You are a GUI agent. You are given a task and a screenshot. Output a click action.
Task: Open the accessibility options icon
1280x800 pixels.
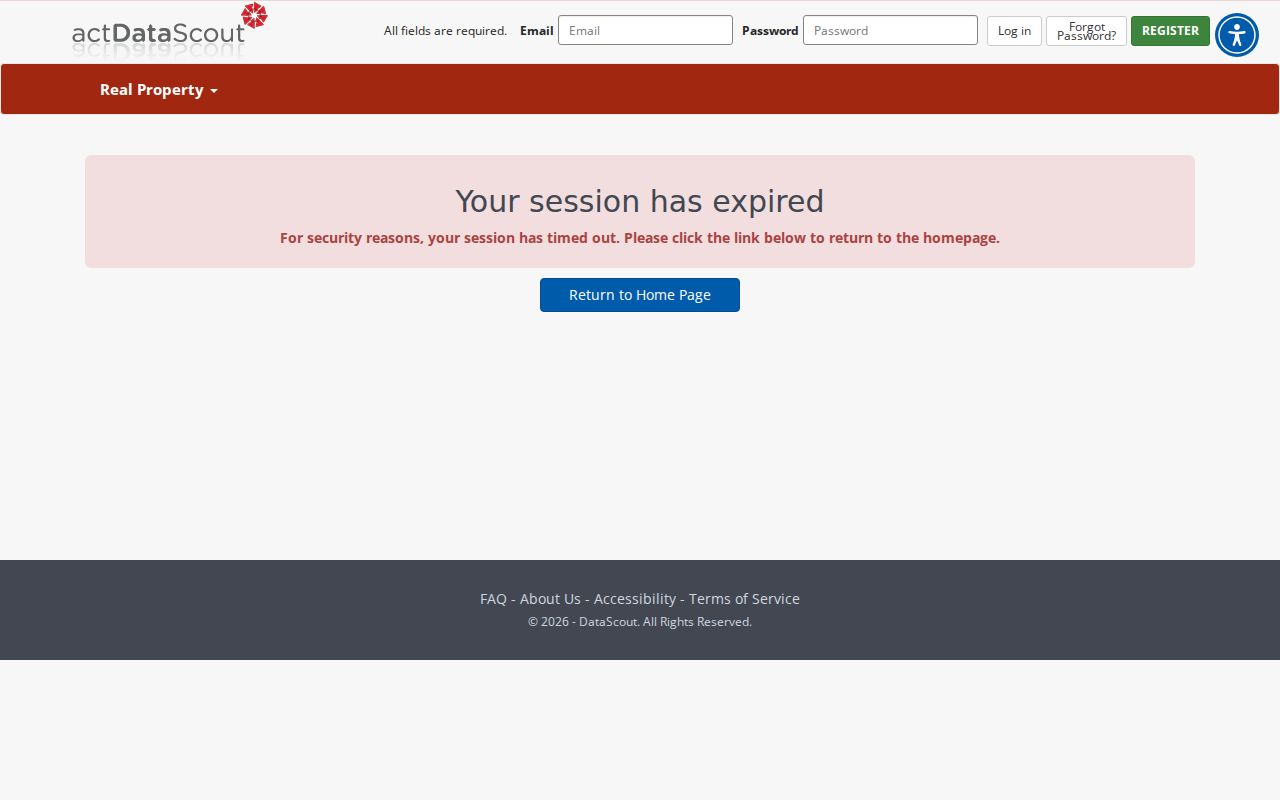click(1237, 35)
